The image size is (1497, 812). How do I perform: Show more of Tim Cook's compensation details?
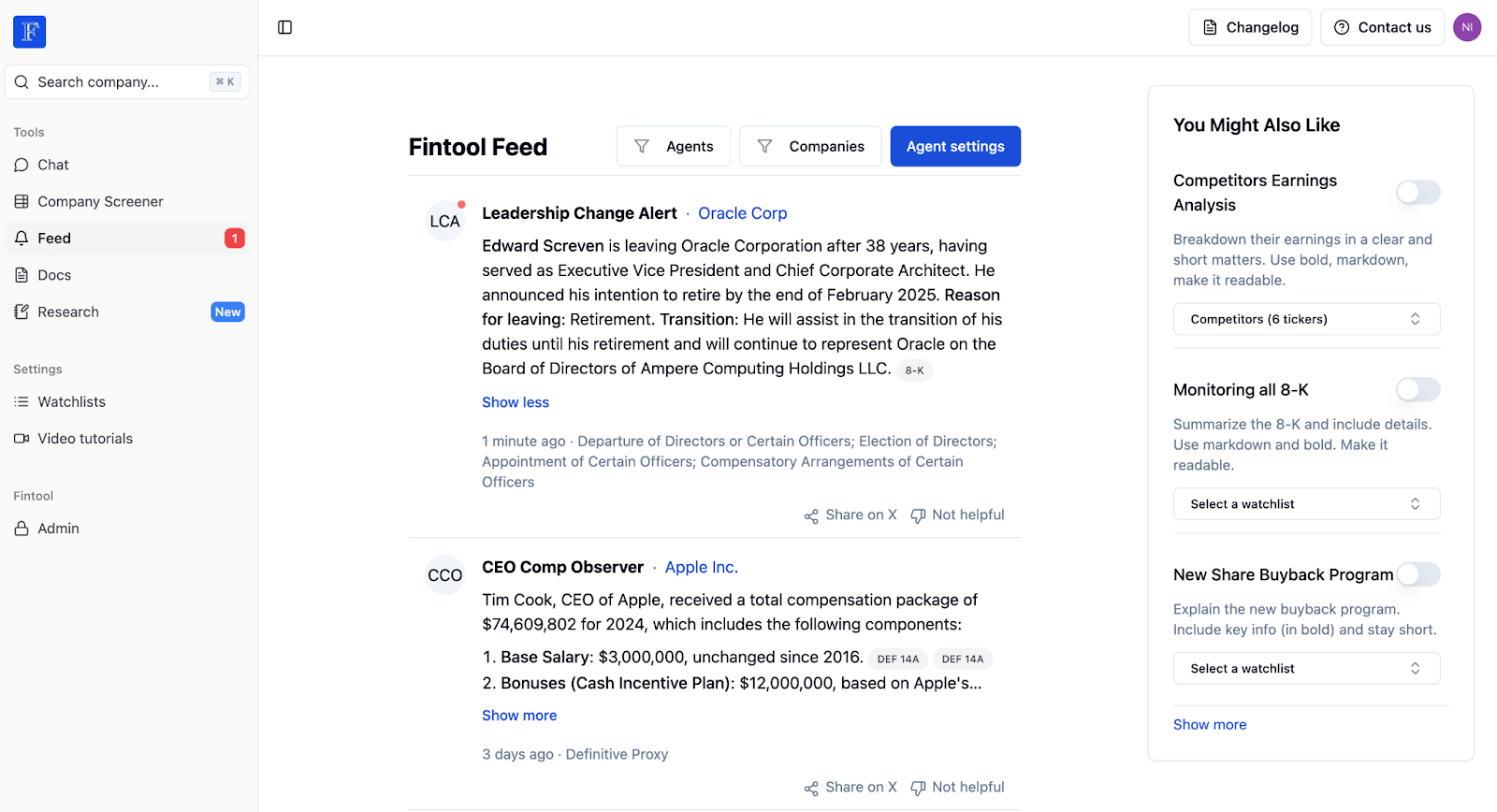coord(518,715)
